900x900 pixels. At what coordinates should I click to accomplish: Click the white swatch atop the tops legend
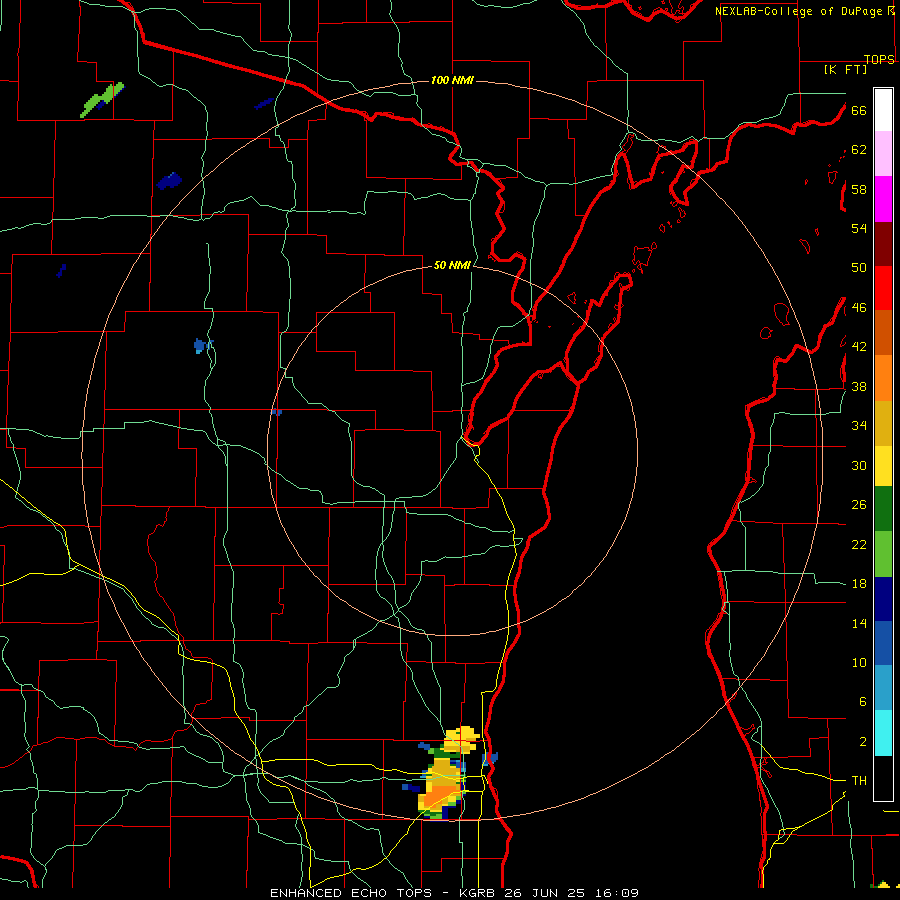(x=883, y=110)
